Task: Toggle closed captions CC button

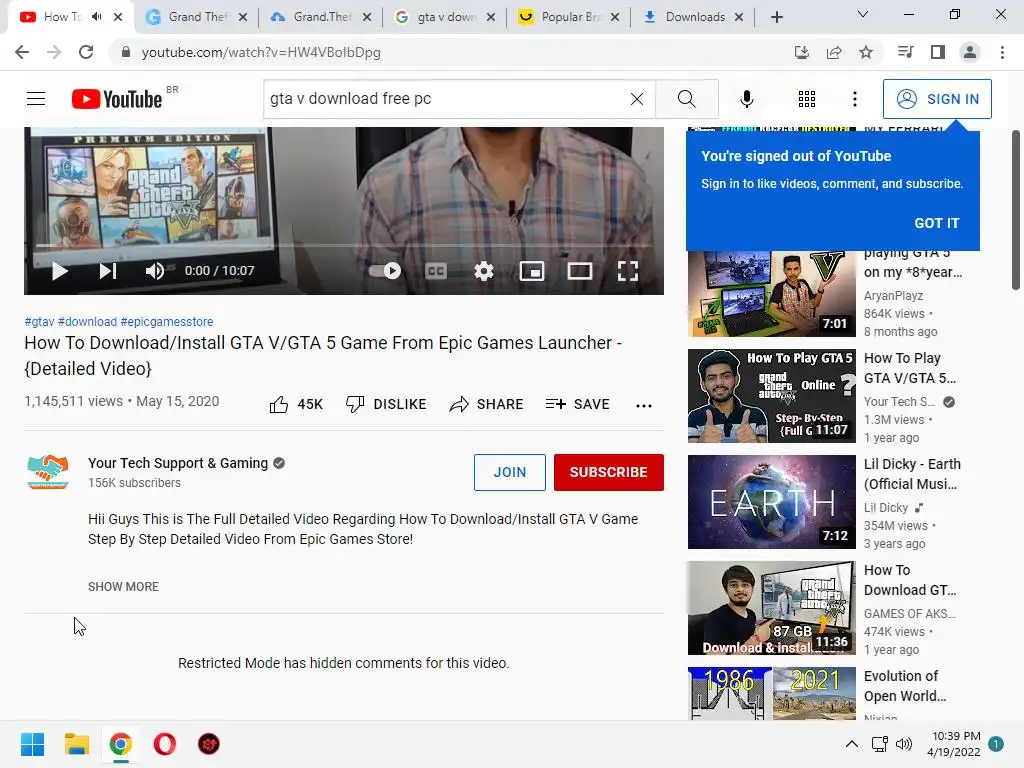Action: click(436, 270)
